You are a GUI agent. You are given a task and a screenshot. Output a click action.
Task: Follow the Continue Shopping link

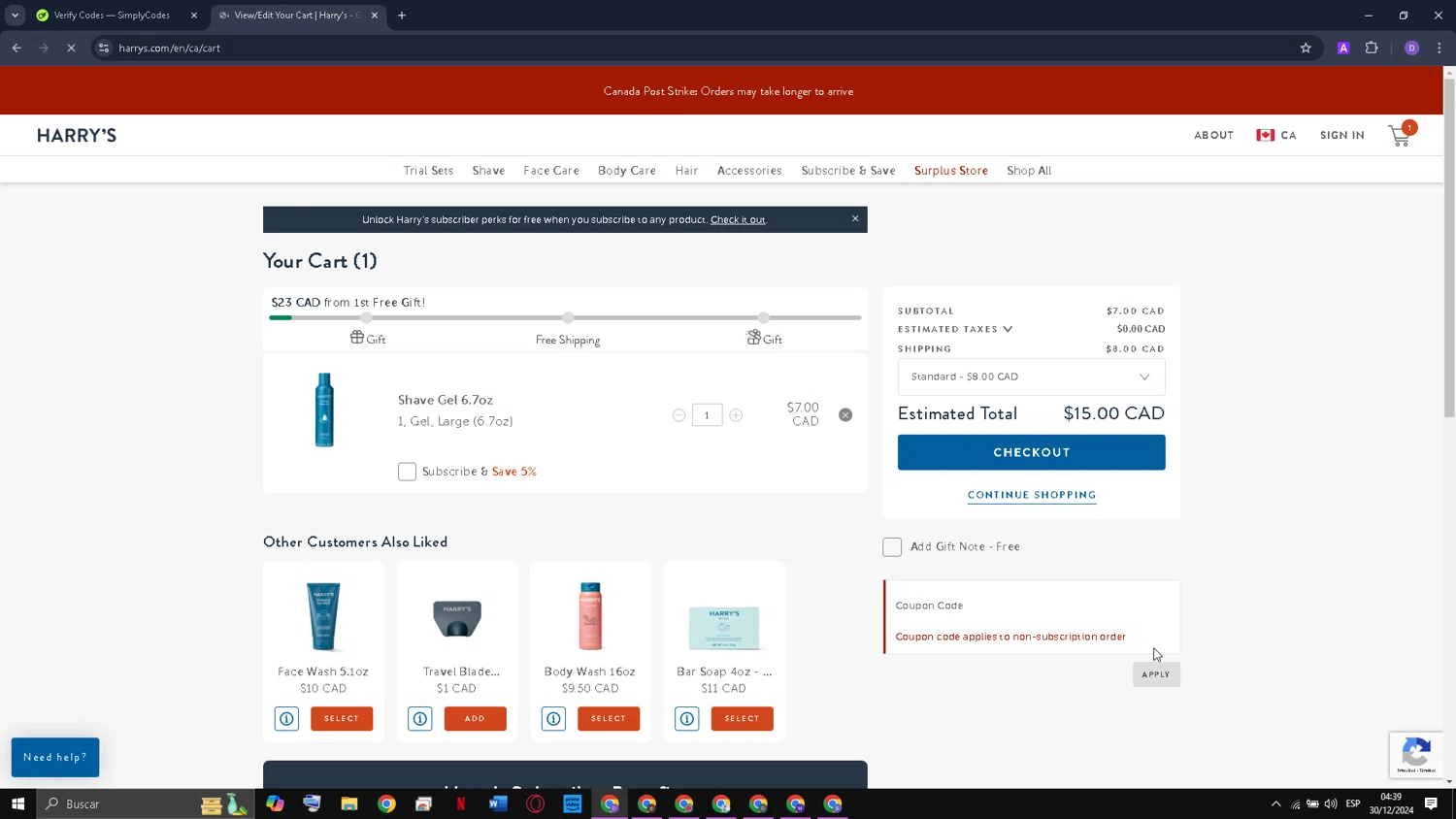coord(1032,495)
